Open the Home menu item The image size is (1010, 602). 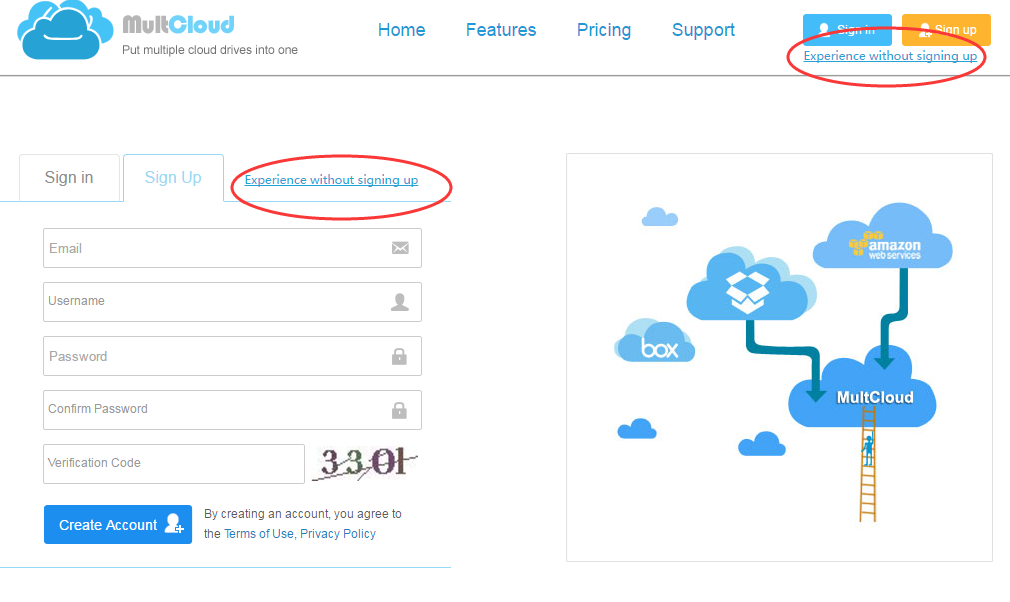[401, 30]
